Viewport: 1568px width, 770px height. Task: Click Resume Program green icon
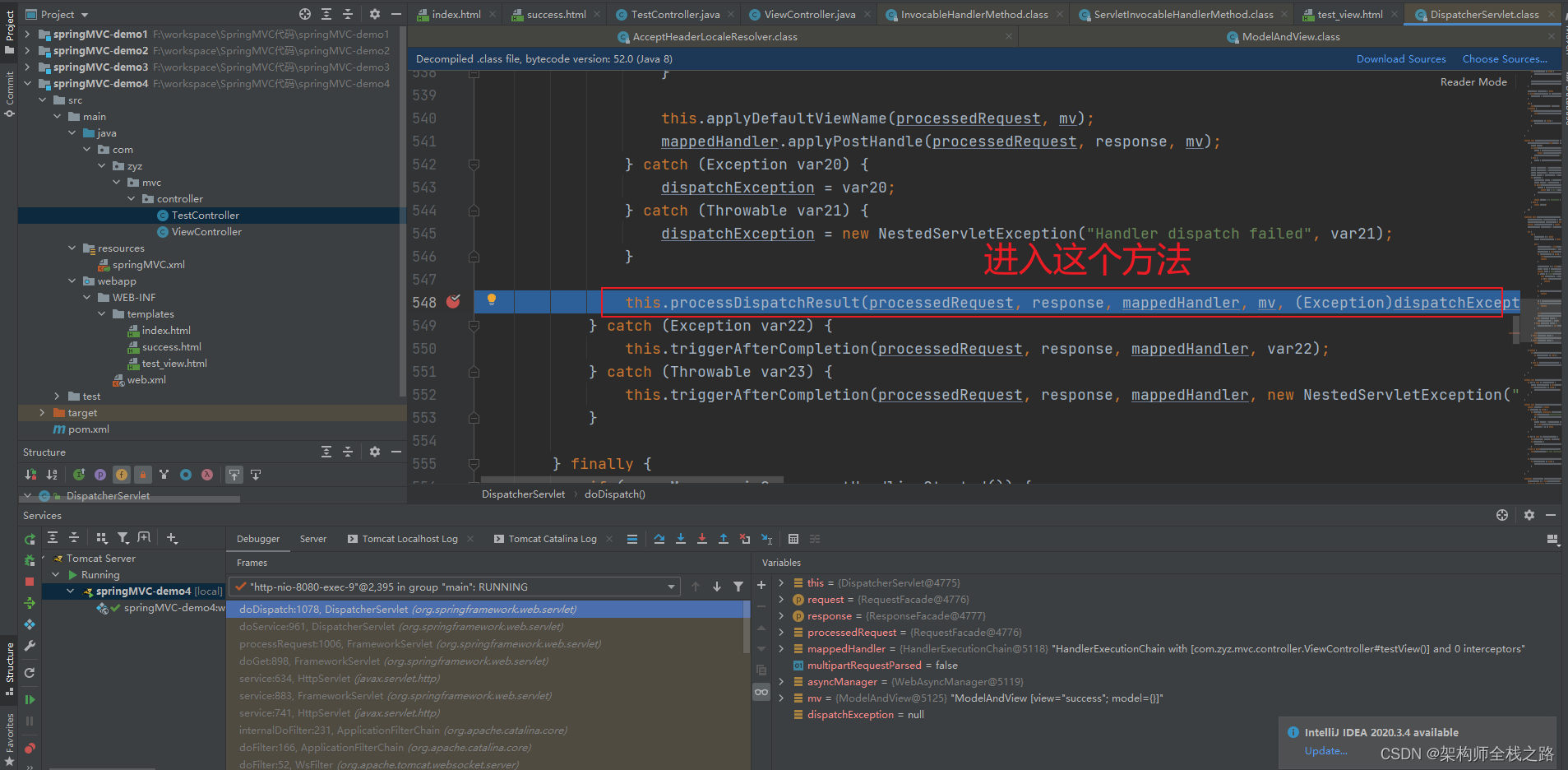tap(30, 699)
